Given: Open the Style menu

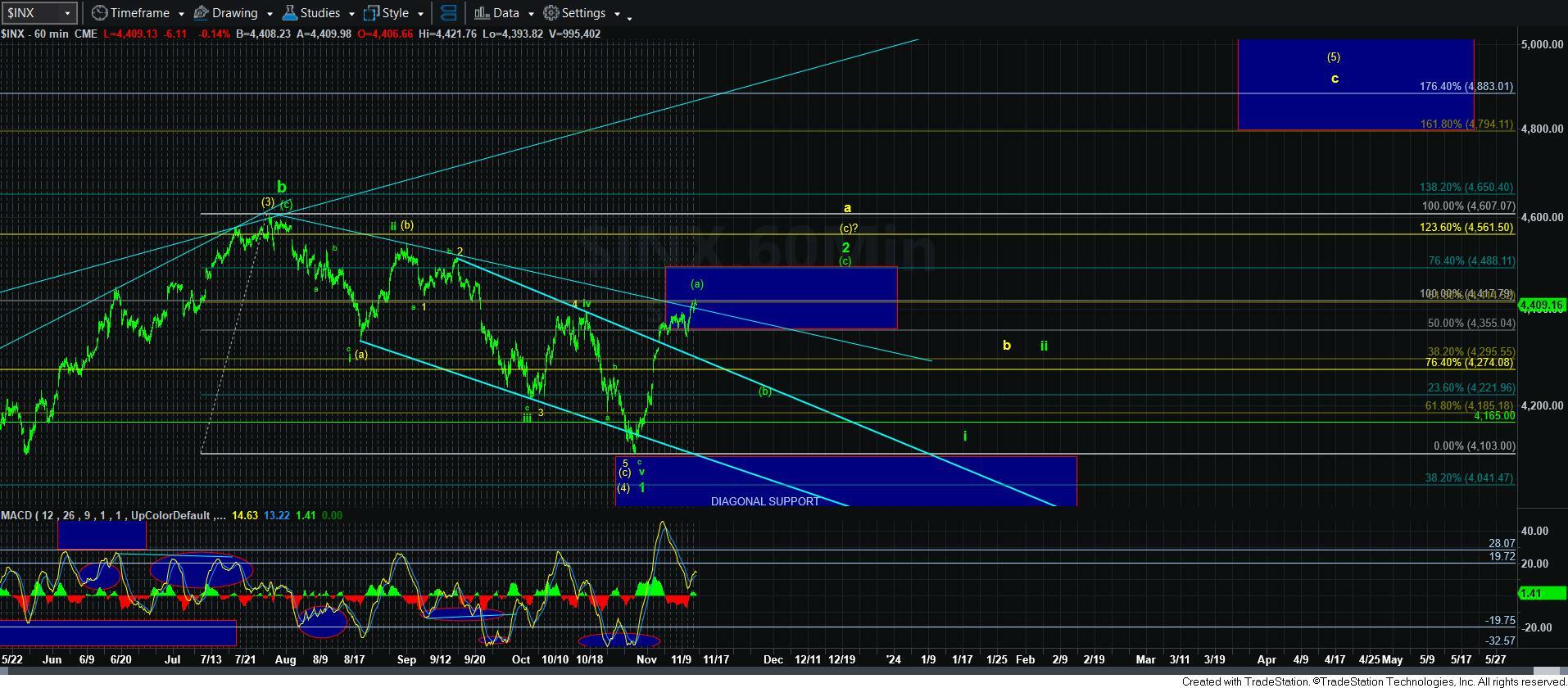Looking at the screenshot, I should pos(396,13).
